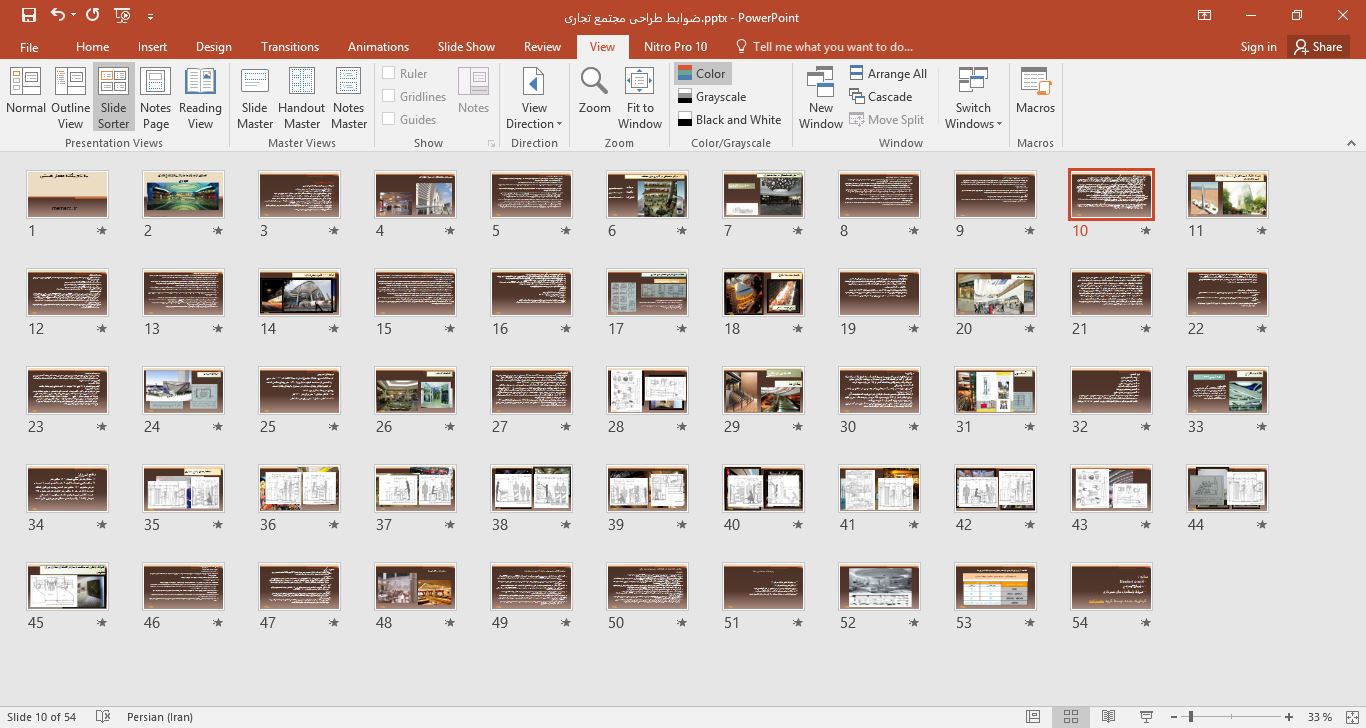Screen dimensions: 1366x728
Task: Select slide 1 thumbnail
Action: (x=67, y=194)
